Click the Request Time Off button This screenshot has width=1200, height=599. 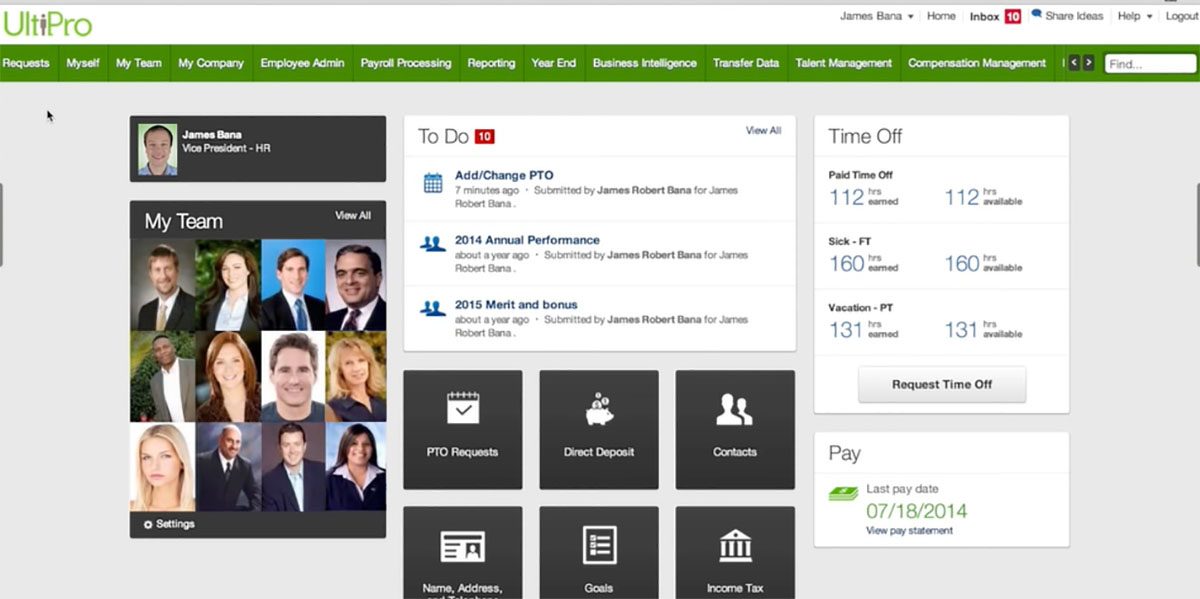tap(941, 384)
